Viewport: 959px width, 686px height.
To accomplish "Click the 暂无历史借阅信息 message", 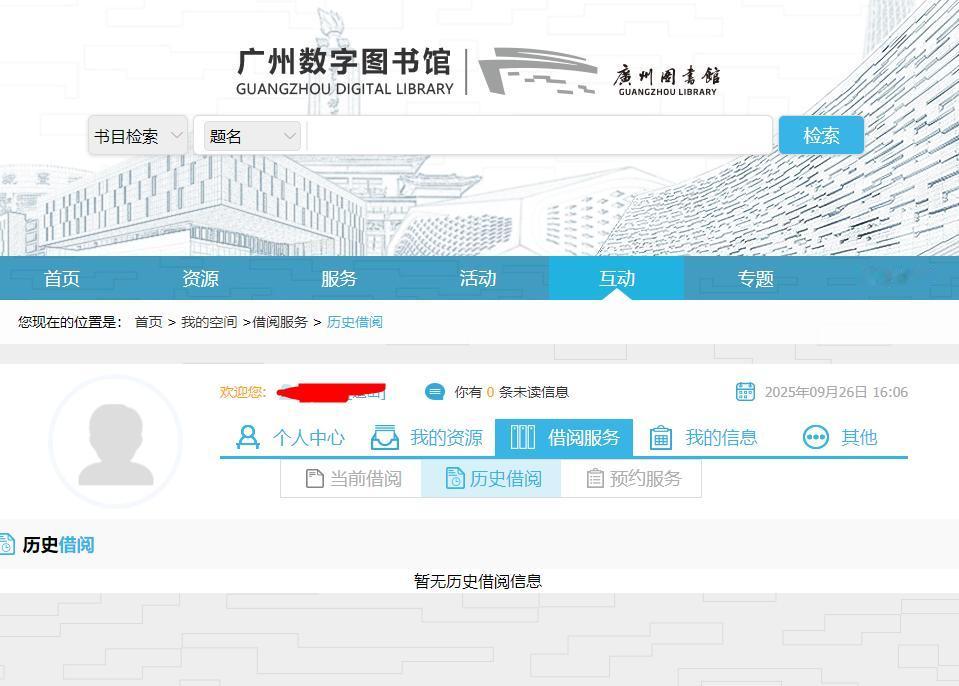I will click(478, 581).
